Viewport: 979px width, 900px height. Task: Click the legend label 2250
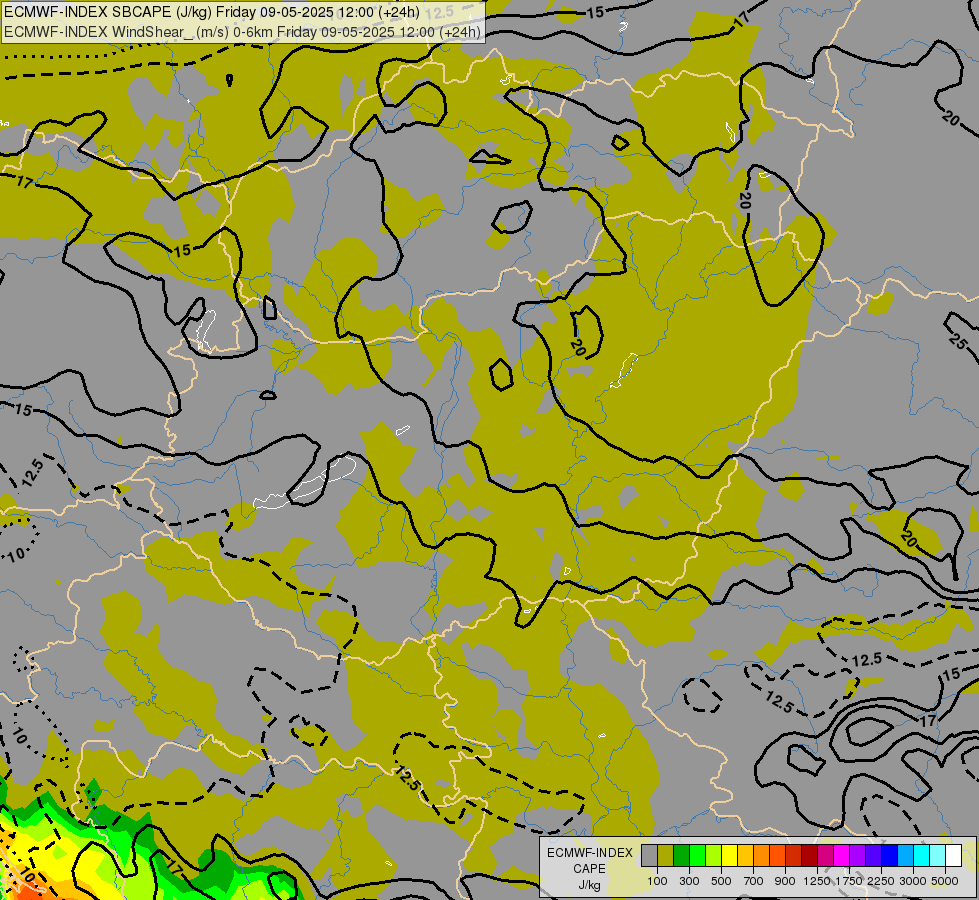[x=881, y=881]
